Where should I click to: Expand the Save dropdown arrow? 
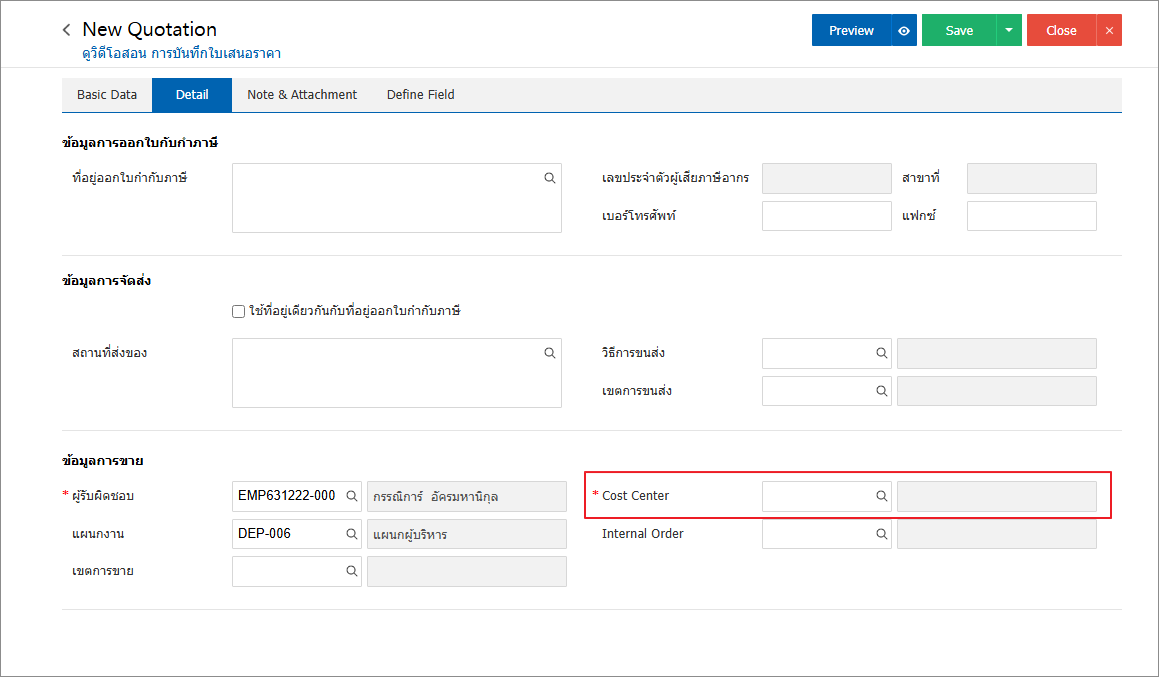point(1009,31)
